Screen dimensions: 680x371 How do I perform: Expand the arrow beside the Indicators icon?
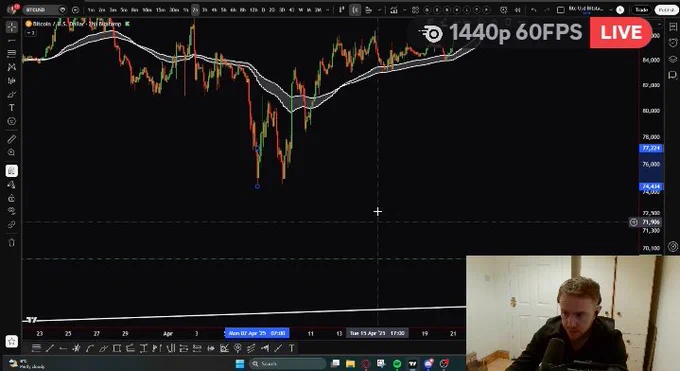(404, 10)
